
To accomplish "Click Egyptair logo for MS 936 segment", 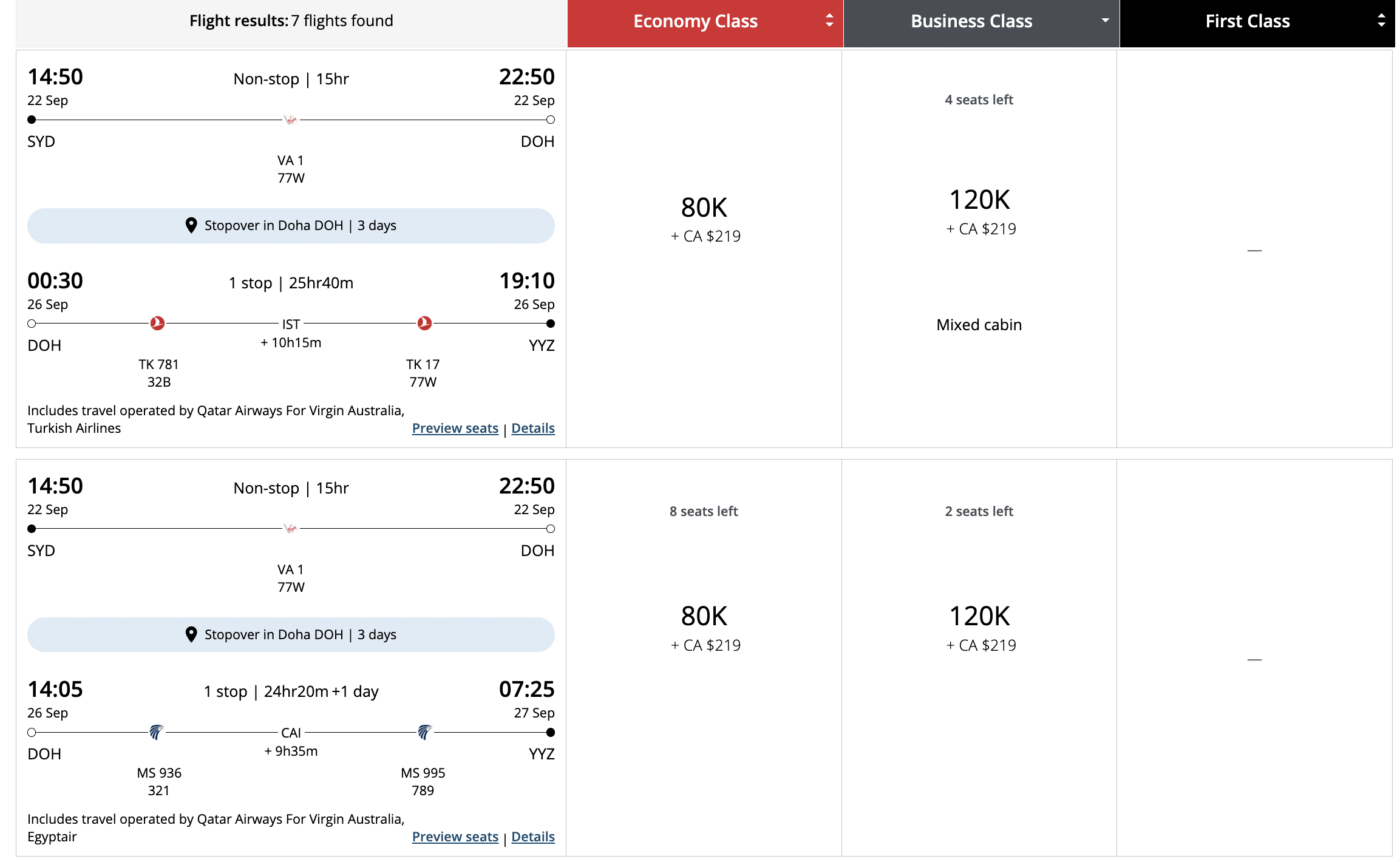I will (157, 732).
